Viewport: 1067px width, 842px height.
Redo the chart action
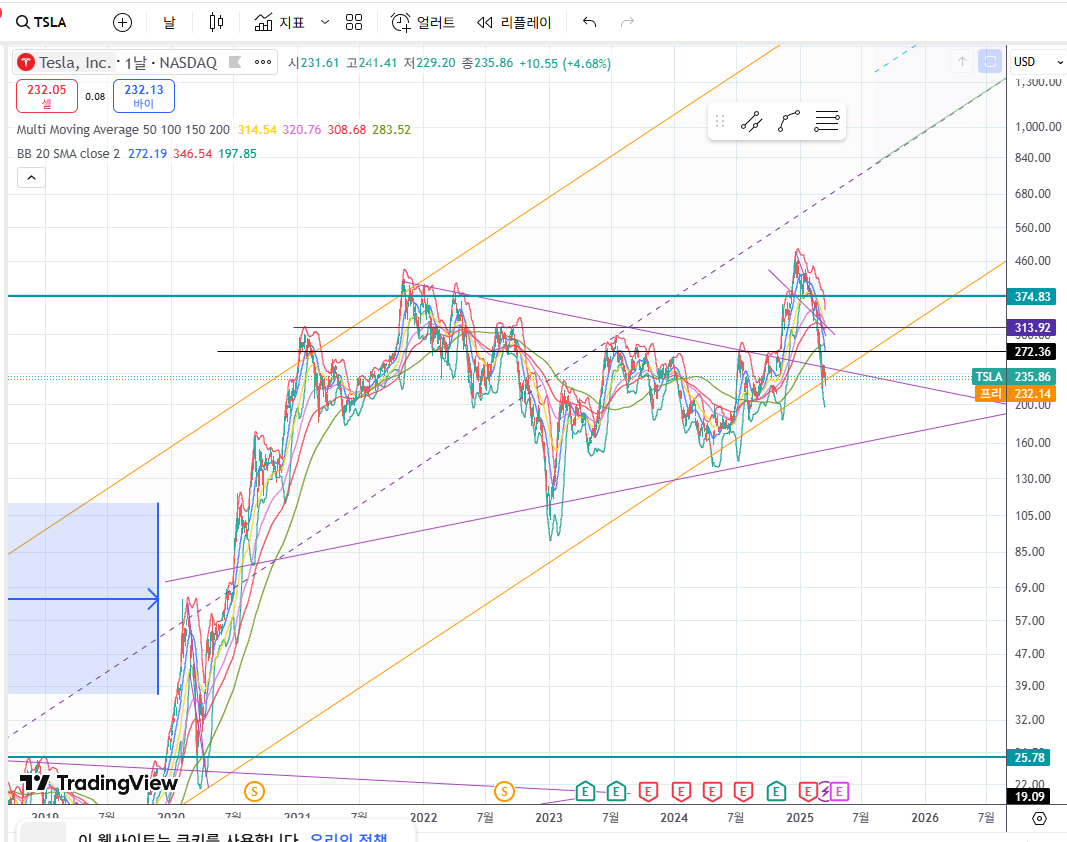click(627, 22)
